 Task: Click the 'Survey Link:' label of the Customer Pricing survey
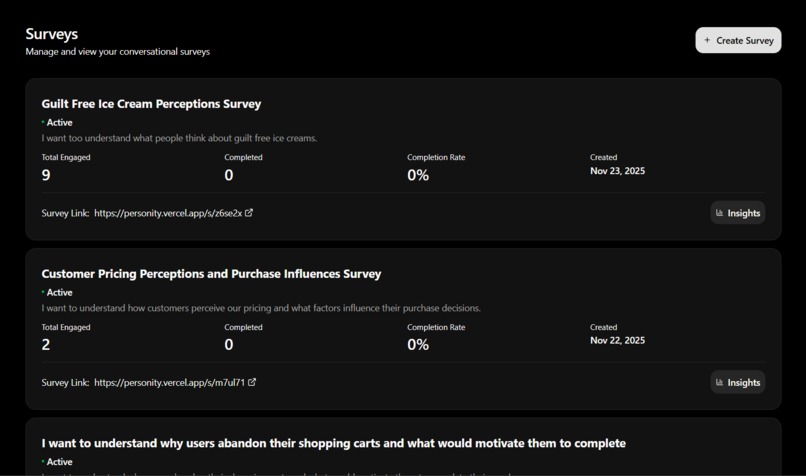click(65, 383)
